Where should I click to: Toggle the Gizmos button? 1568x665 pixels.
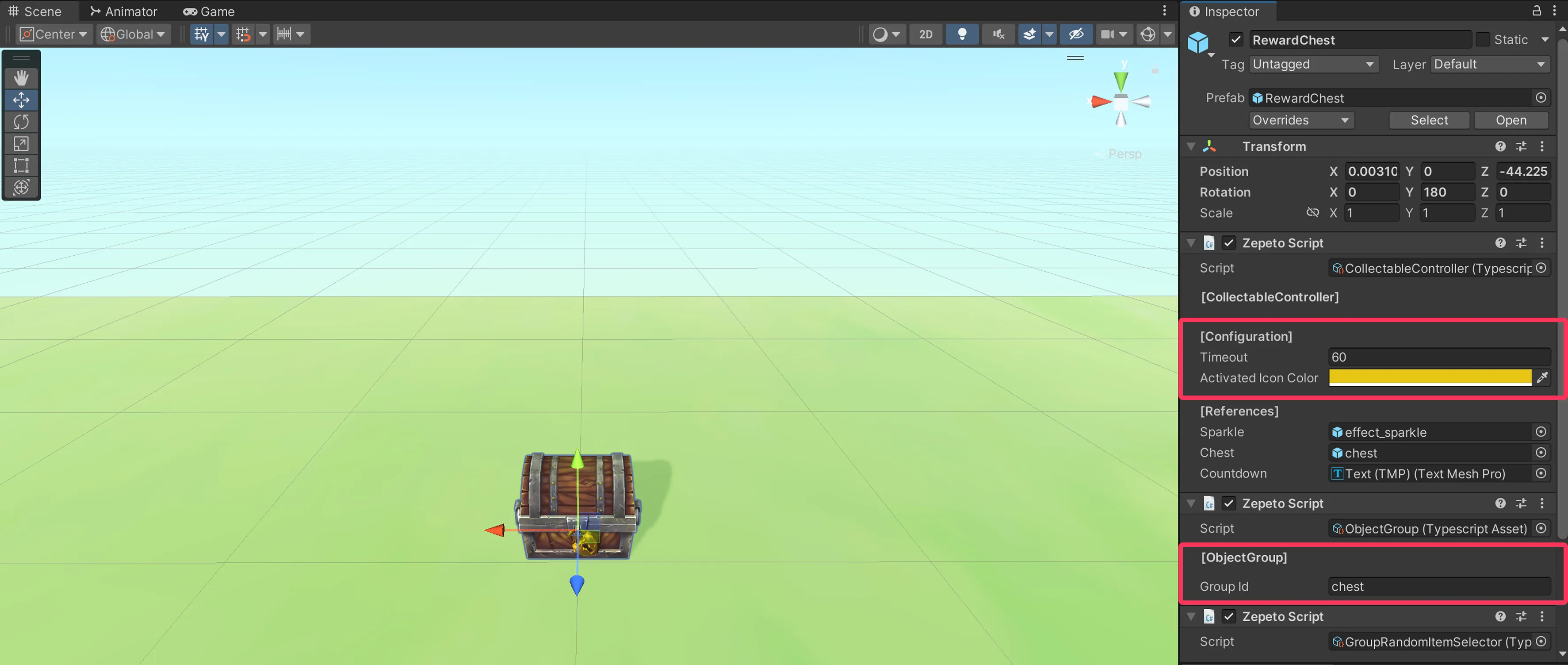1148,34
